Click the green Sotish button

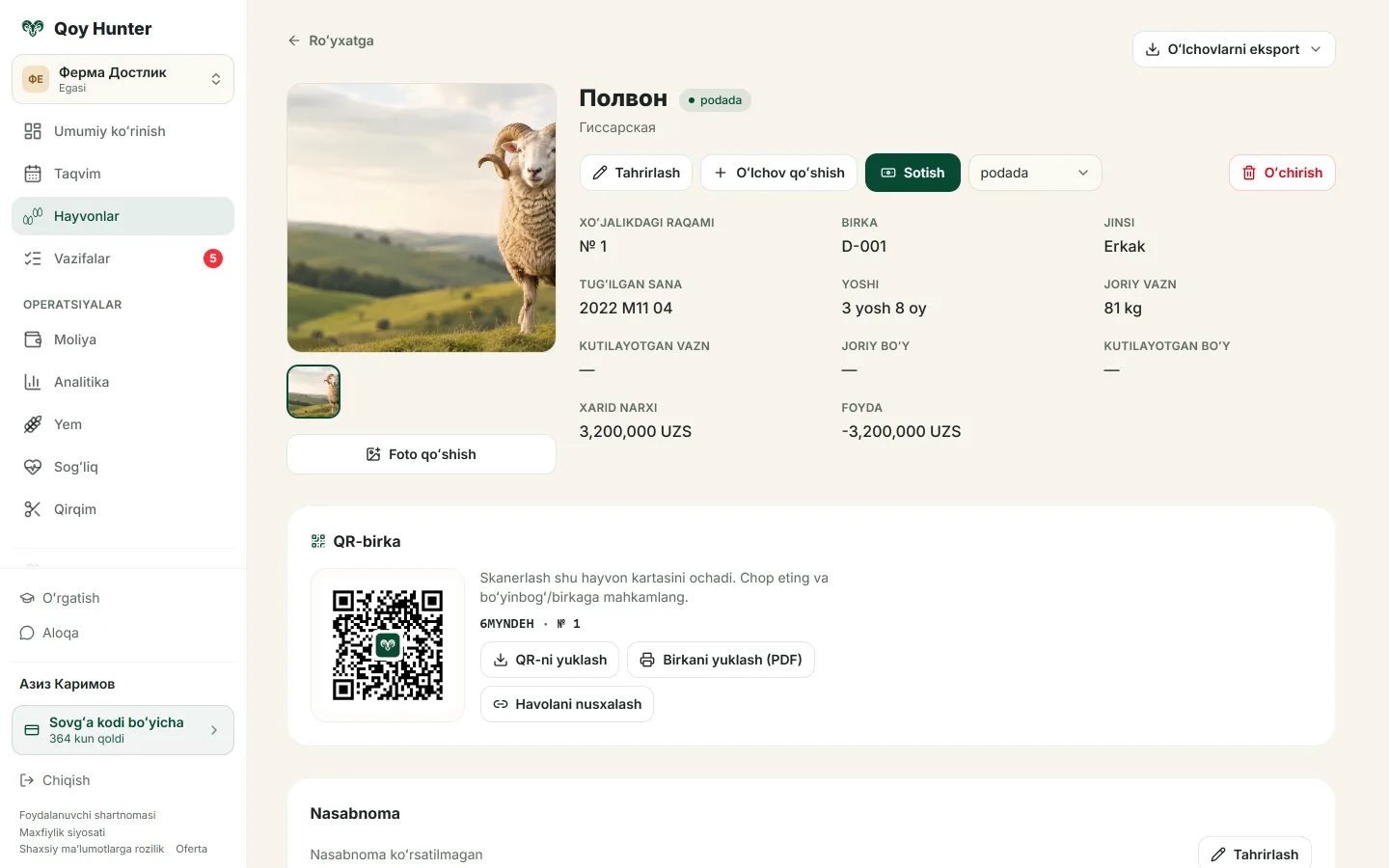point(912,173)
